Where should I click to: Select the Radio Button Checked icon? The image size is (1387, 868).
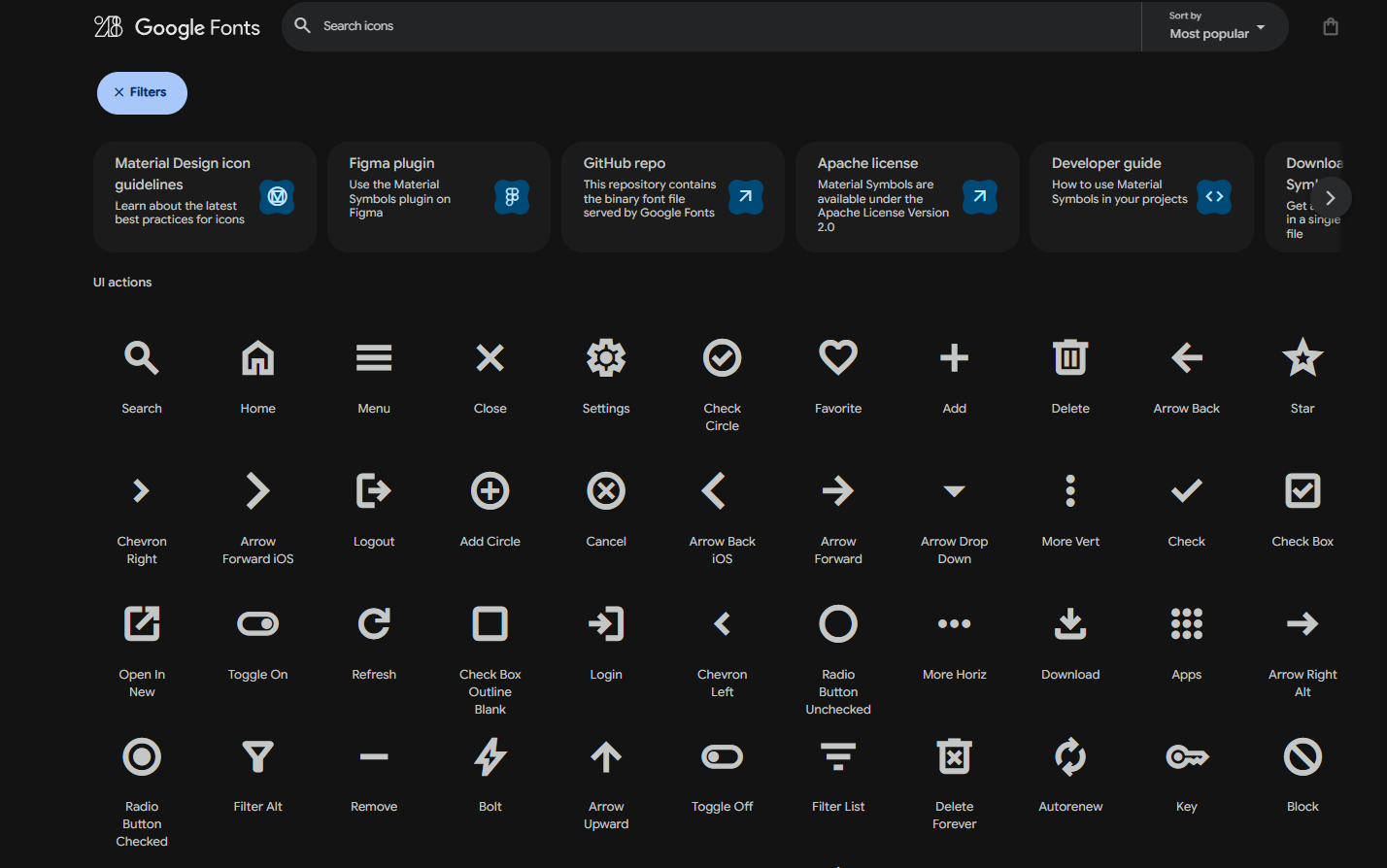pyautogui.click(x=141, y=756)
